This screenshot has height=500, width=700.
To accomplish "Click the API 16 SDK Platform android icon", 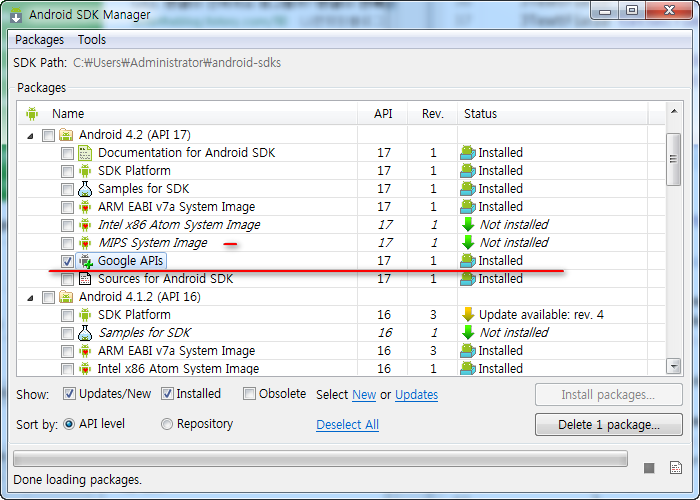I will 85,315.
